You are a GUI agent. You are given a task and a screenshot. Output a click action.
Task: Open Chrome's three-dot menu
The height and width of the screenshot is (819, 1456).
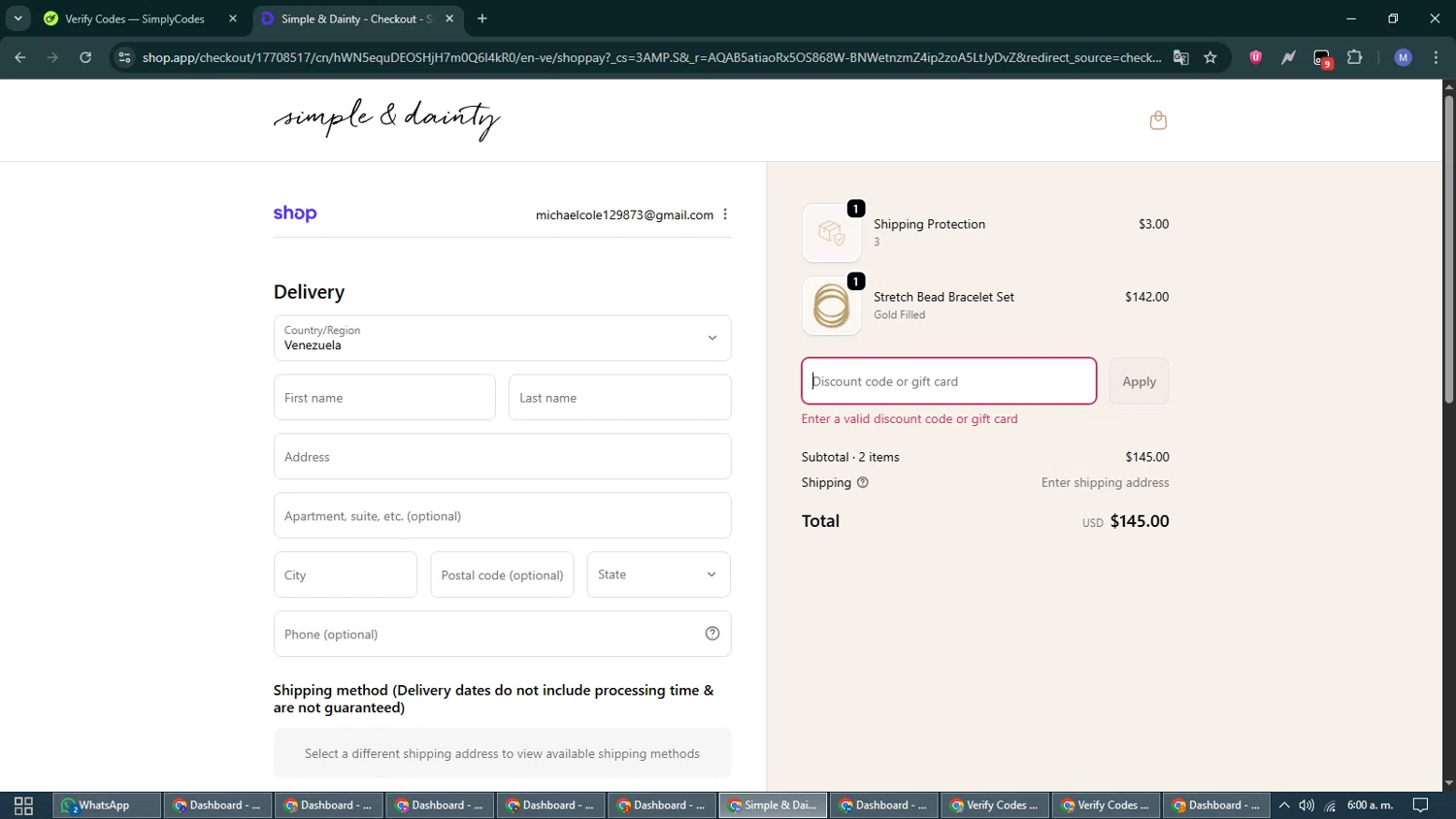pos(1436,57)
